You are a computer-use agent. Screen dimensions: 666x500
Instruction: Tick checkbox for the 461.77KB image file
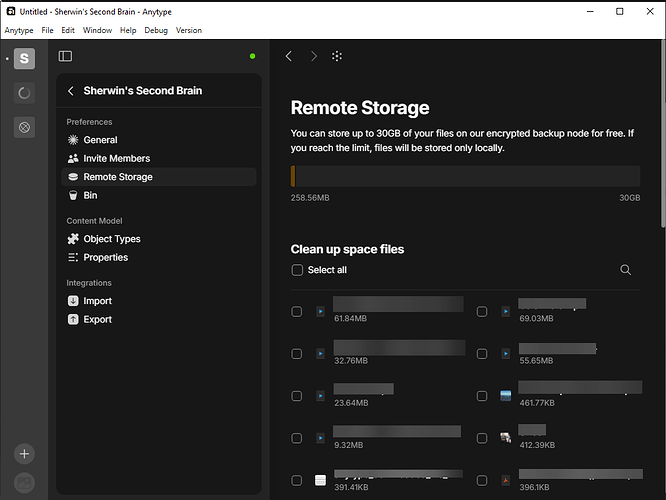[482, 396]
